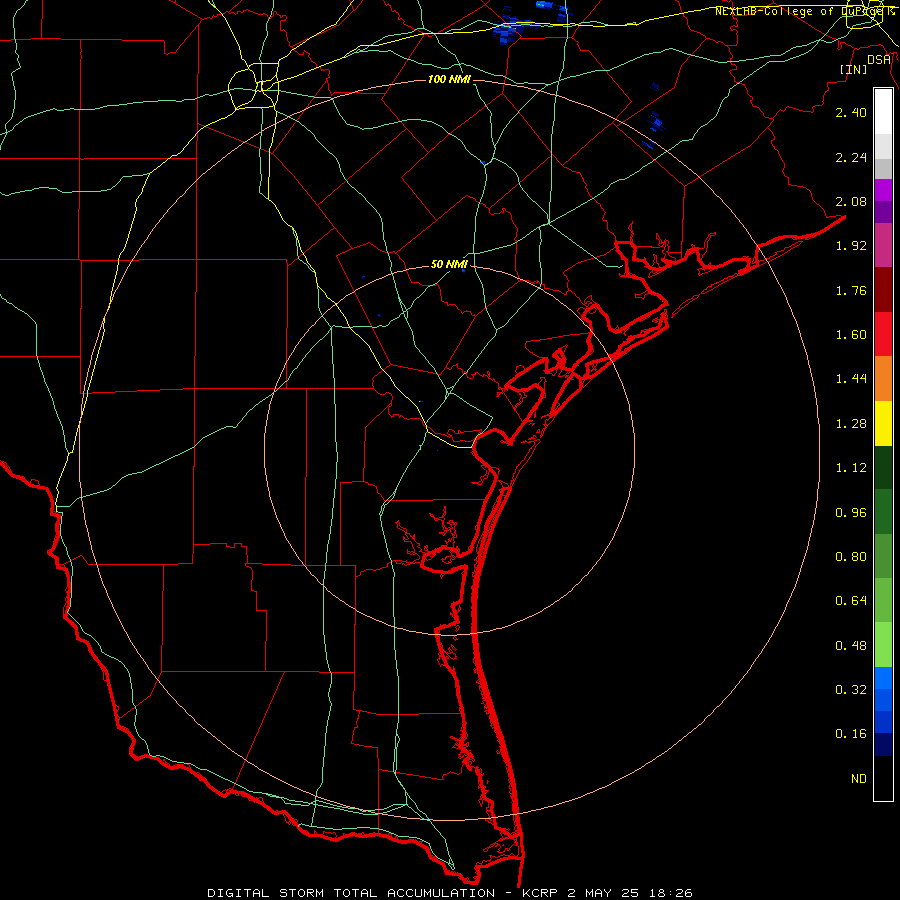
Task: Click the yellow highway loop around the city
Action: pos(253,88)
